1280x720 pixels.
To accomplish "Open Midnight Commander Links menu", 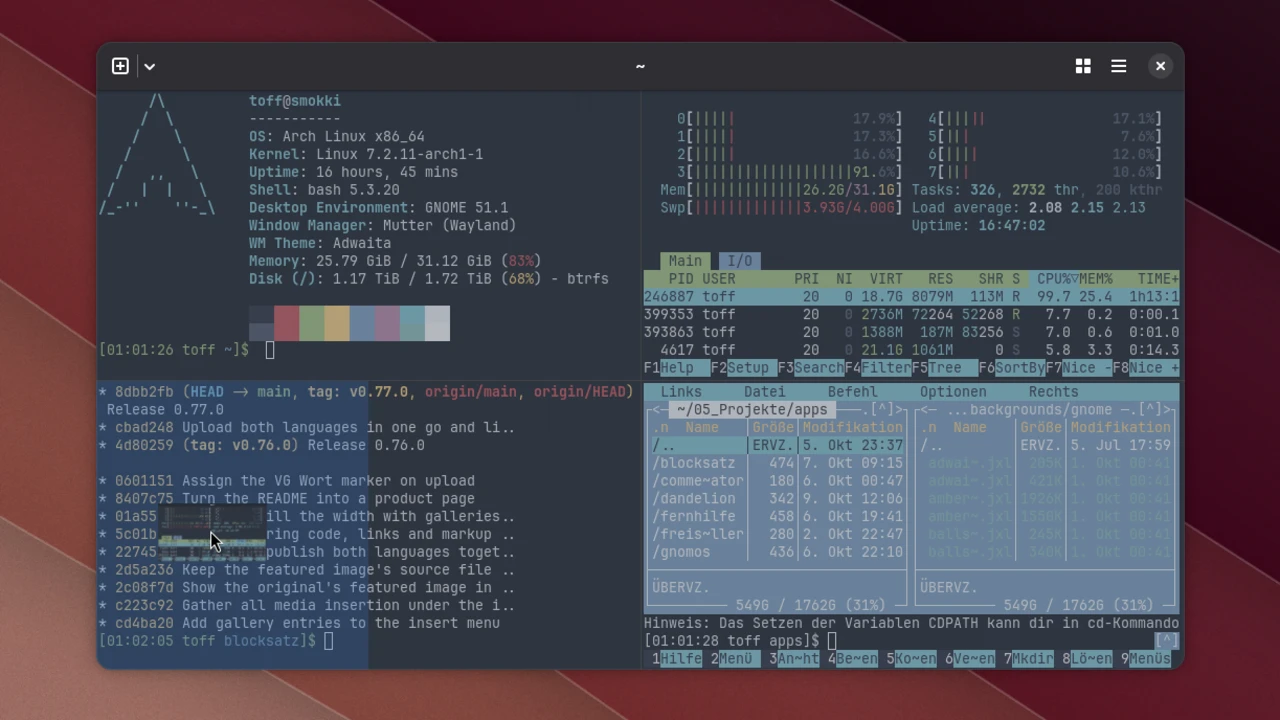I will [681, 392].
